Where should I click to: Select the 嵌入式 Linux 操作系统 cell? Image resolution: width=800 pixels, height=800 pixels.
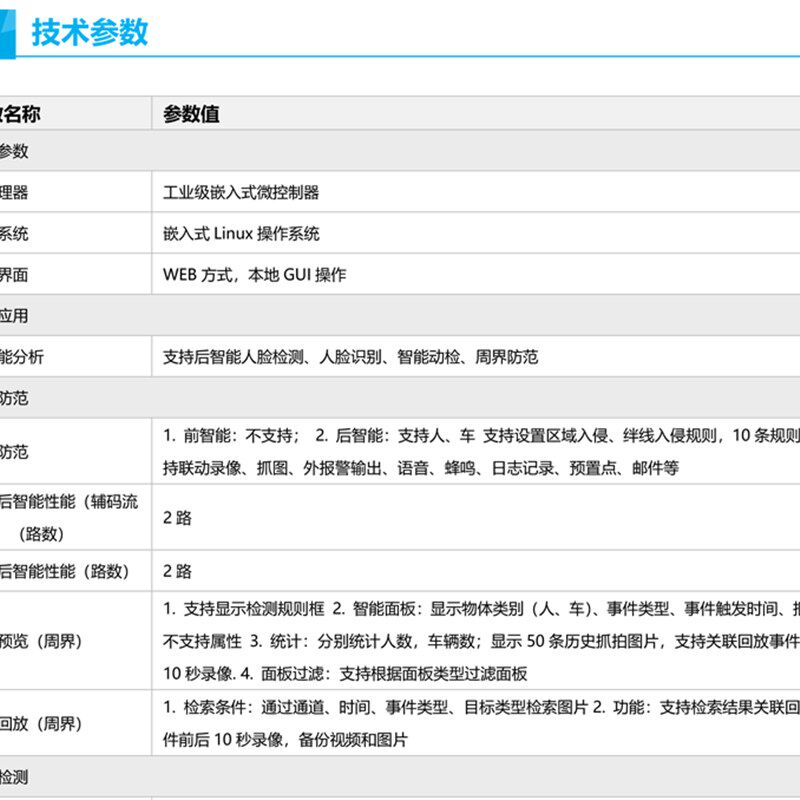(x=241, y=234)
